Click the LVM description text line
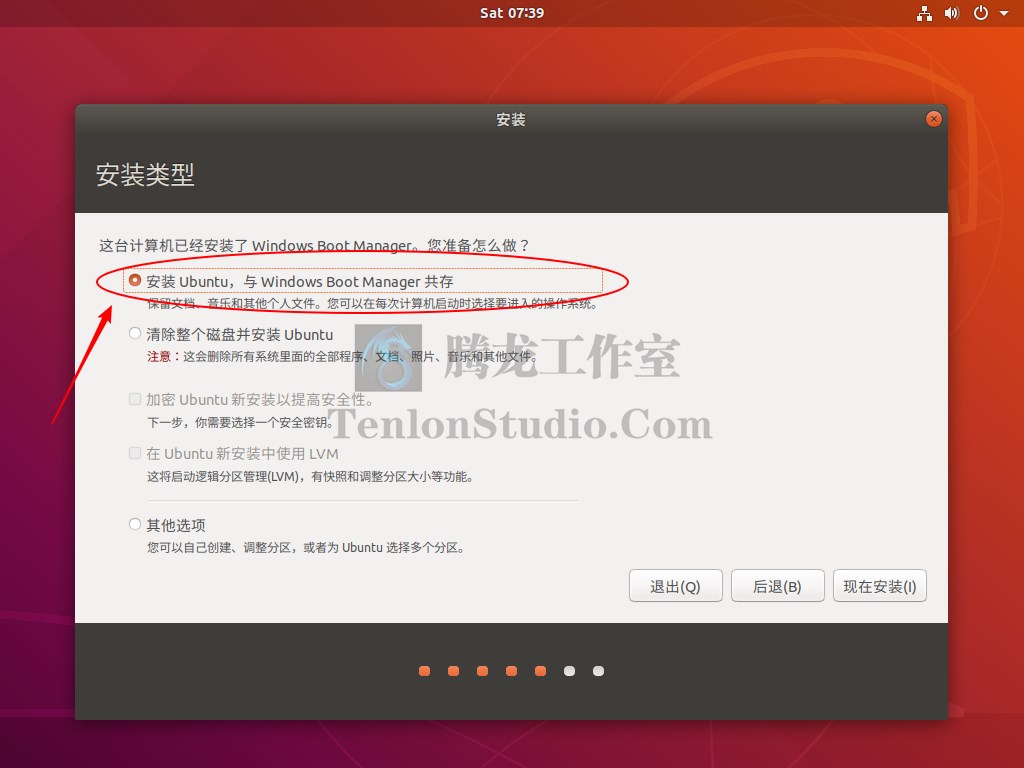The image size is (1024, 768). 310,477
